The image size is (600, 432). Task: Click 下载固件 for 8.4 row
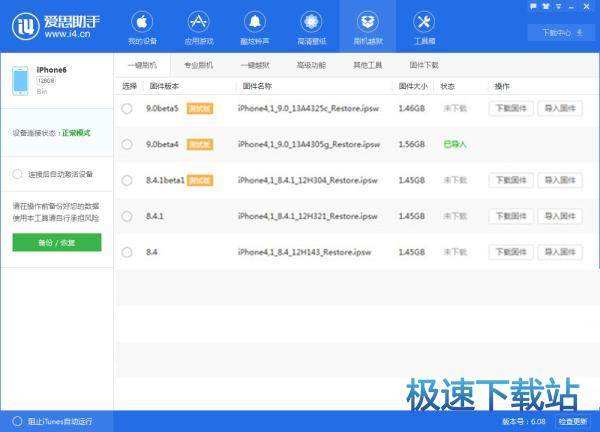511,252
